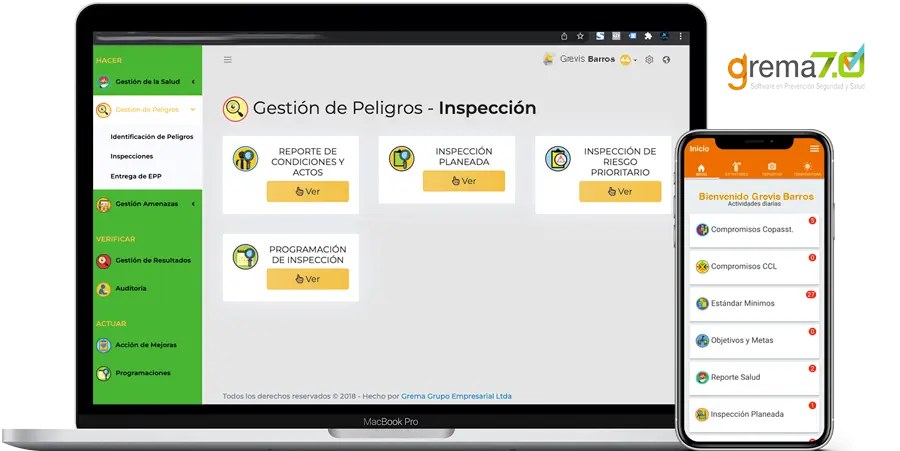Expand the Gestión Amenazas chevron
Viewport: 900px width, 451px height.
coord(193,204)
